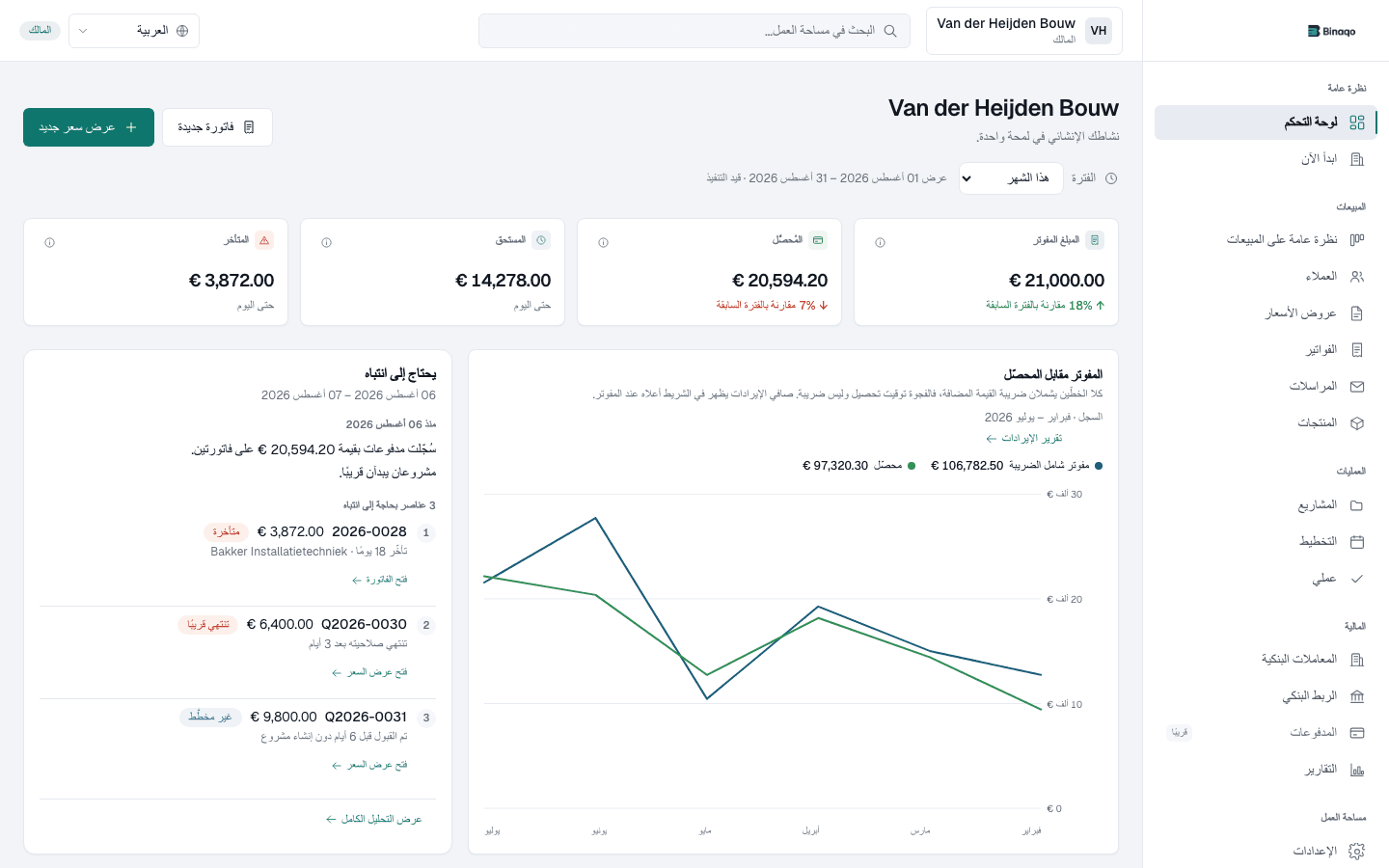Open the الإعدادات settings gear icon
The height and width of the screenshot is (868, 1389).
1357,851
